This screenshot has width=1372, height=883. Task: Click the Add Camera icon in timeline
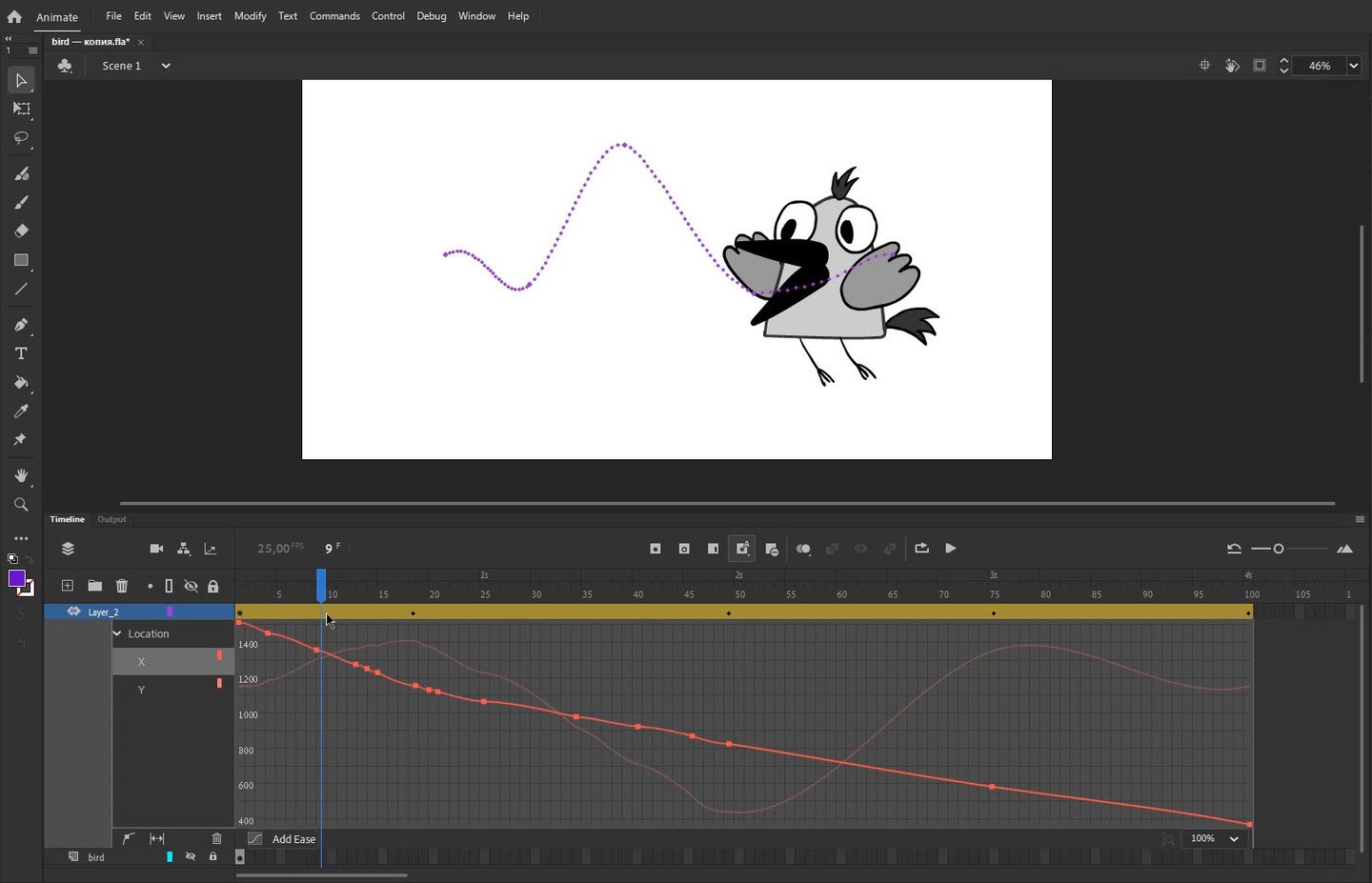click(156, 549)
